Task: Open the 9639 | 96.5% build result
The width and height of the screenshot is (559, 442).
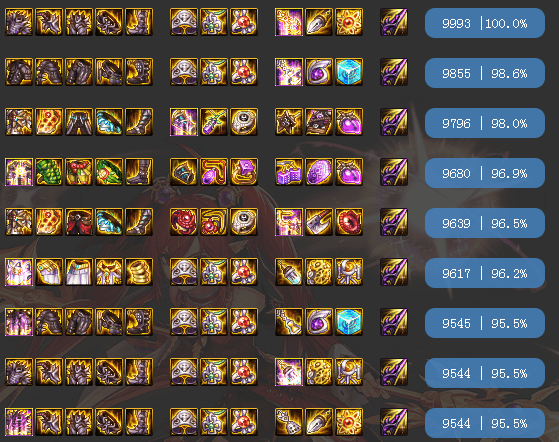Action: (484, 223)
